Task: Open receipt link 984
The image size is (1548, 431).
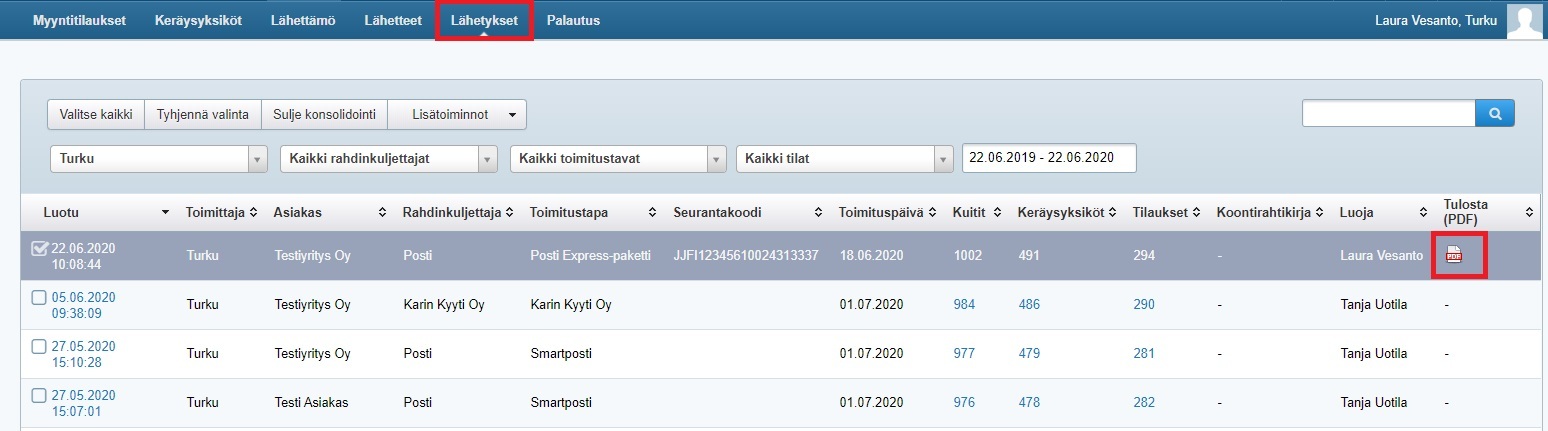Action: tap(964, 305)
